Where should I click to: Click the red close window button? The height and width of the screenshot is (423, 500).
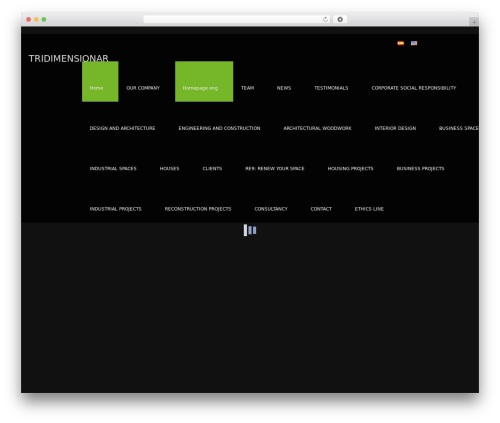click(x=29, y=19)
